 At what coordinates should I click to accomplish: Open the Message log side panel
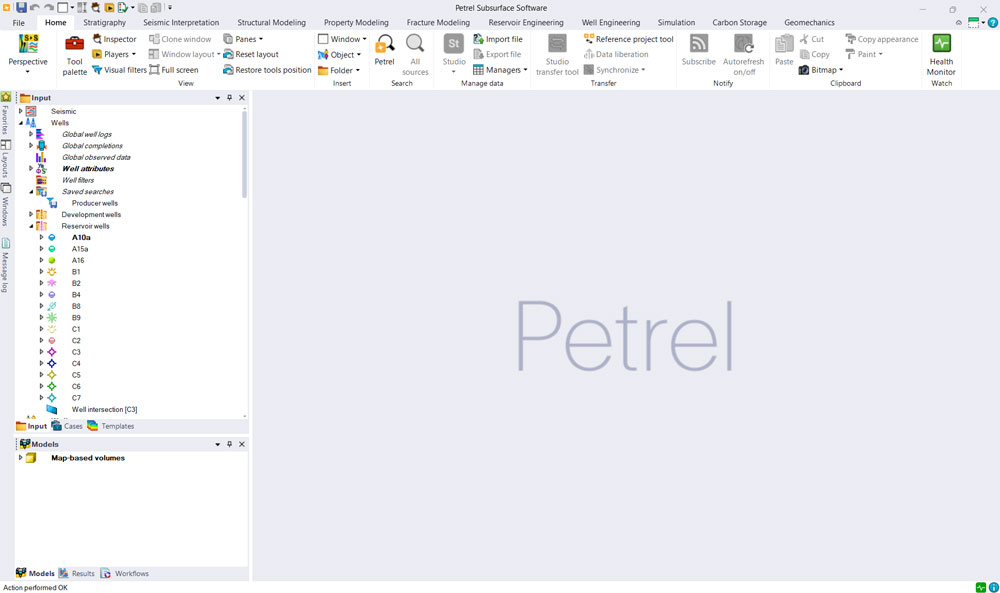[x=5, y=265]
